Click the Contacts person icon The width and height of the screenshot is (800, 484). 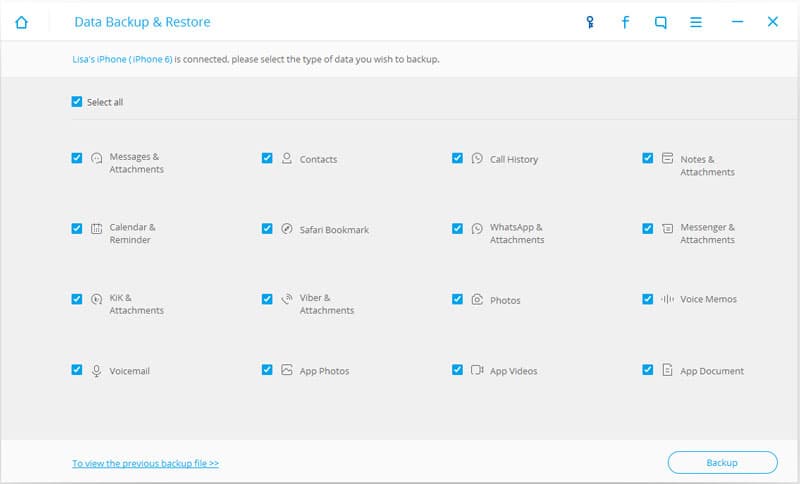pyautogui.click(x=287, y=158)
